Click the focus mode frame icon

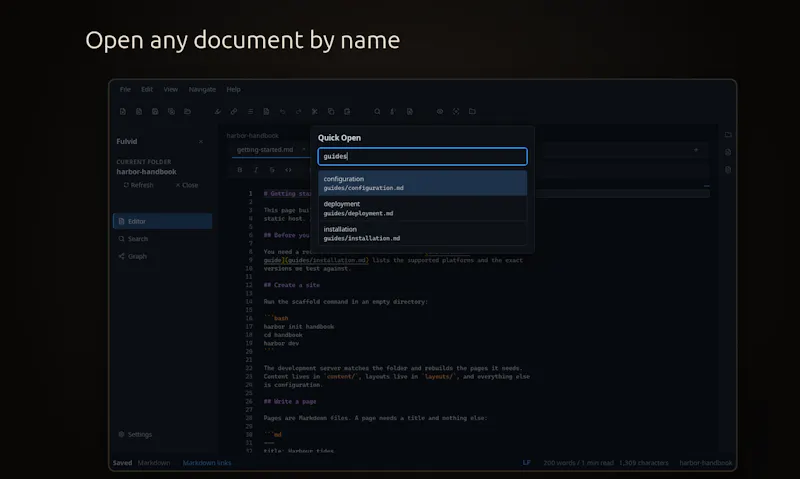(x=456, y=111)
